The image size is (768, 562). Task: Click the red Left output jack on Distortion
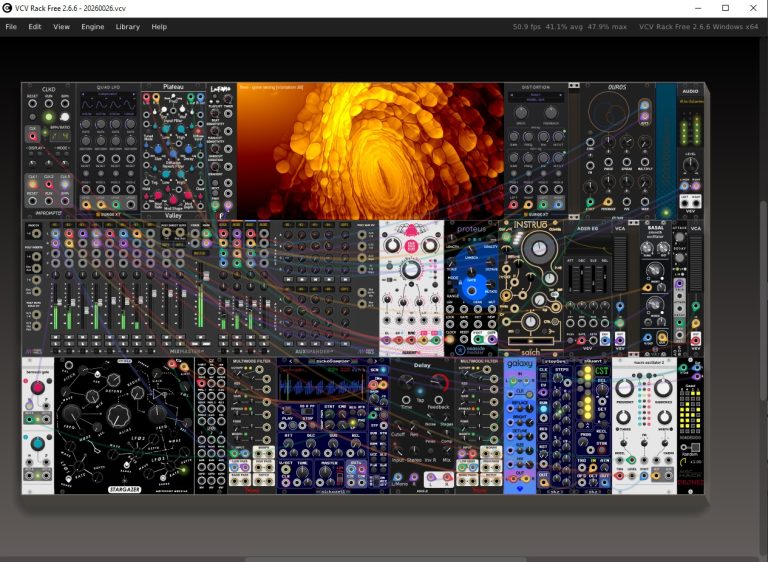[x=513, y=204]
